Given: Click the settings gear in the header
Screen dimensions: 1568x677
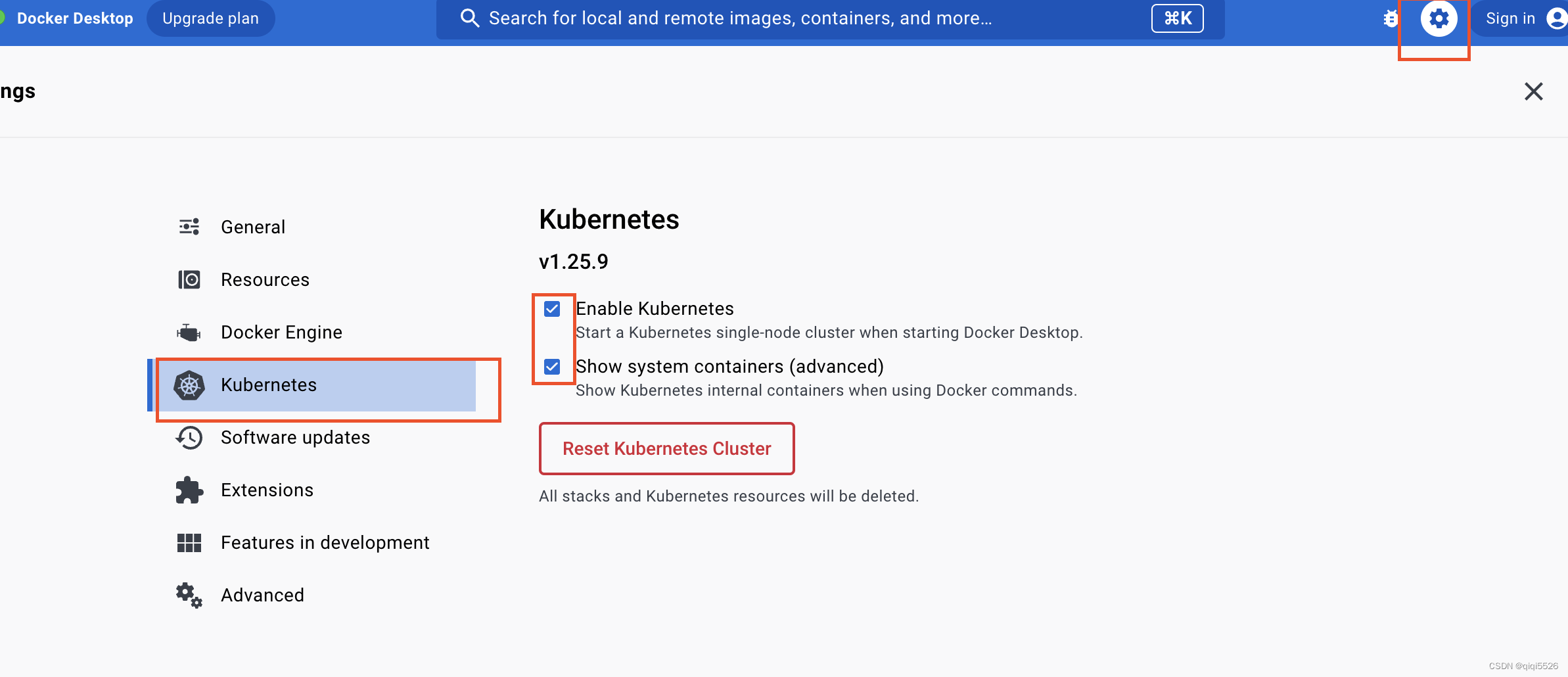Looking at the screenshot, I should pyautogui.click(x=1439, y=18).
